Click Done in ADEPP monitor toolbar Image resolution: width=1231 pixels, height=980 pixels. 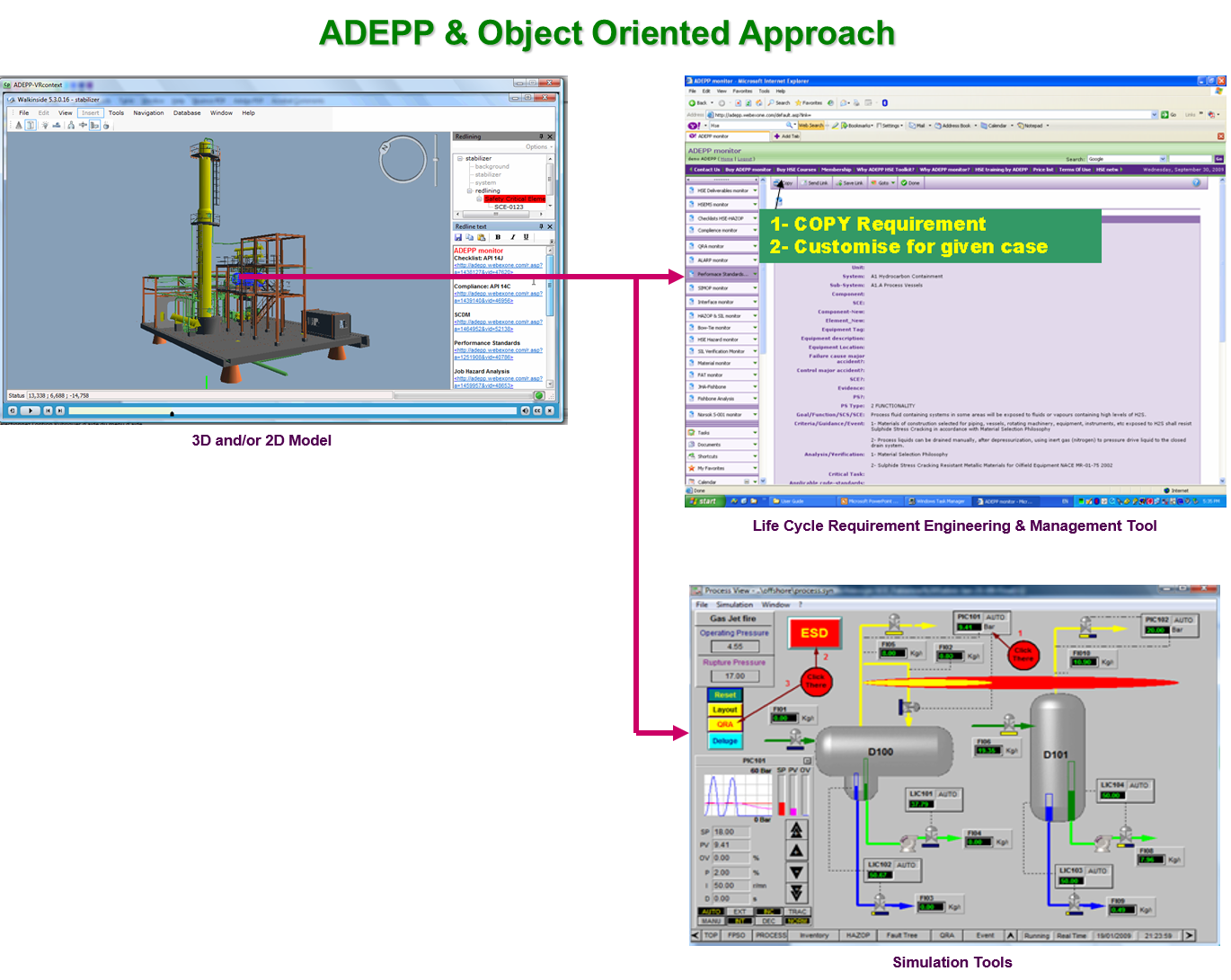[911, 182]
